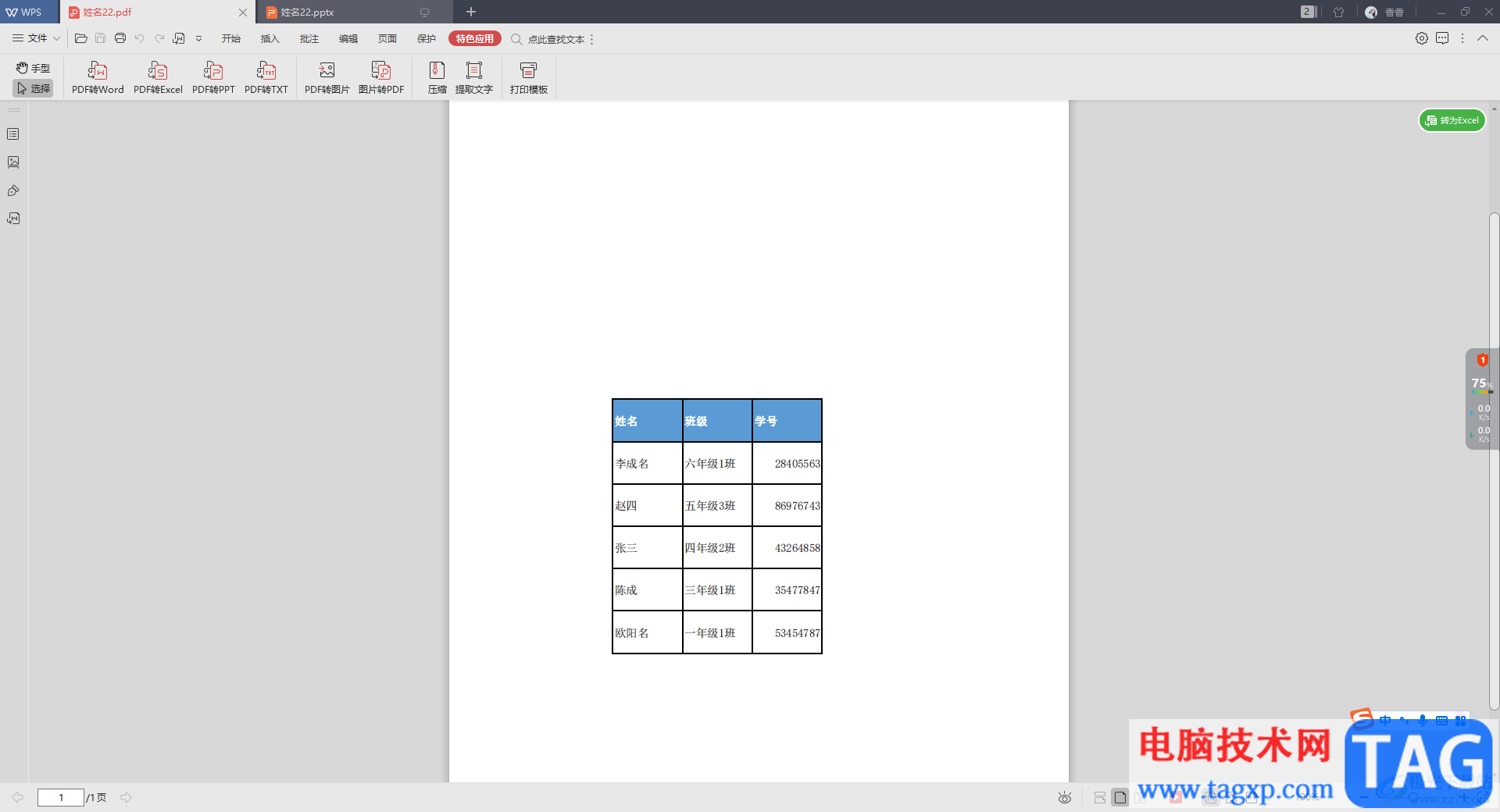
Task: Open the thumbnails image sidebar icon
Action: 13,162
